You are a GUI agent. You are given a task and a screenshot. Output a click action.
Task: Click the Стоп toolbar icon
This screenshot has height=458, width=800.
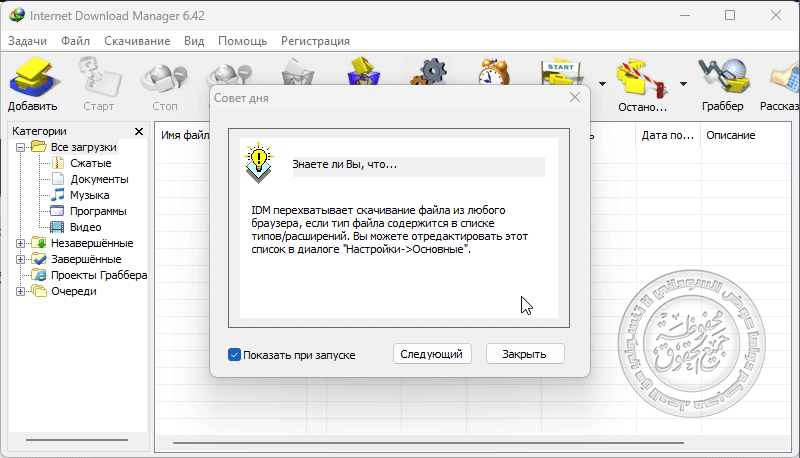(165, 84)
